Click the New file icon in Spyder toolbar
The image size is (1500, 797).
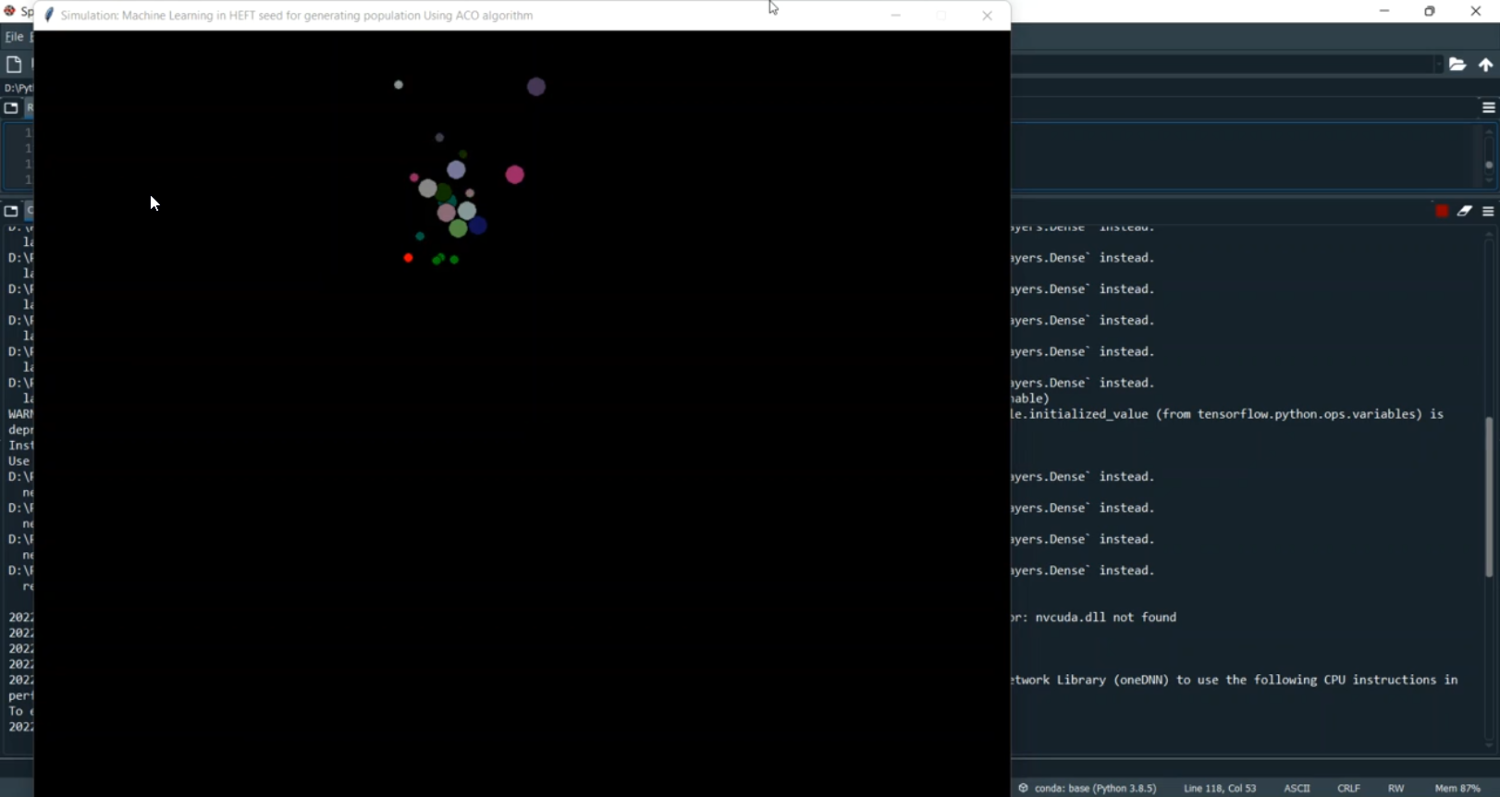pyautogui.click(x=14, y=64)
